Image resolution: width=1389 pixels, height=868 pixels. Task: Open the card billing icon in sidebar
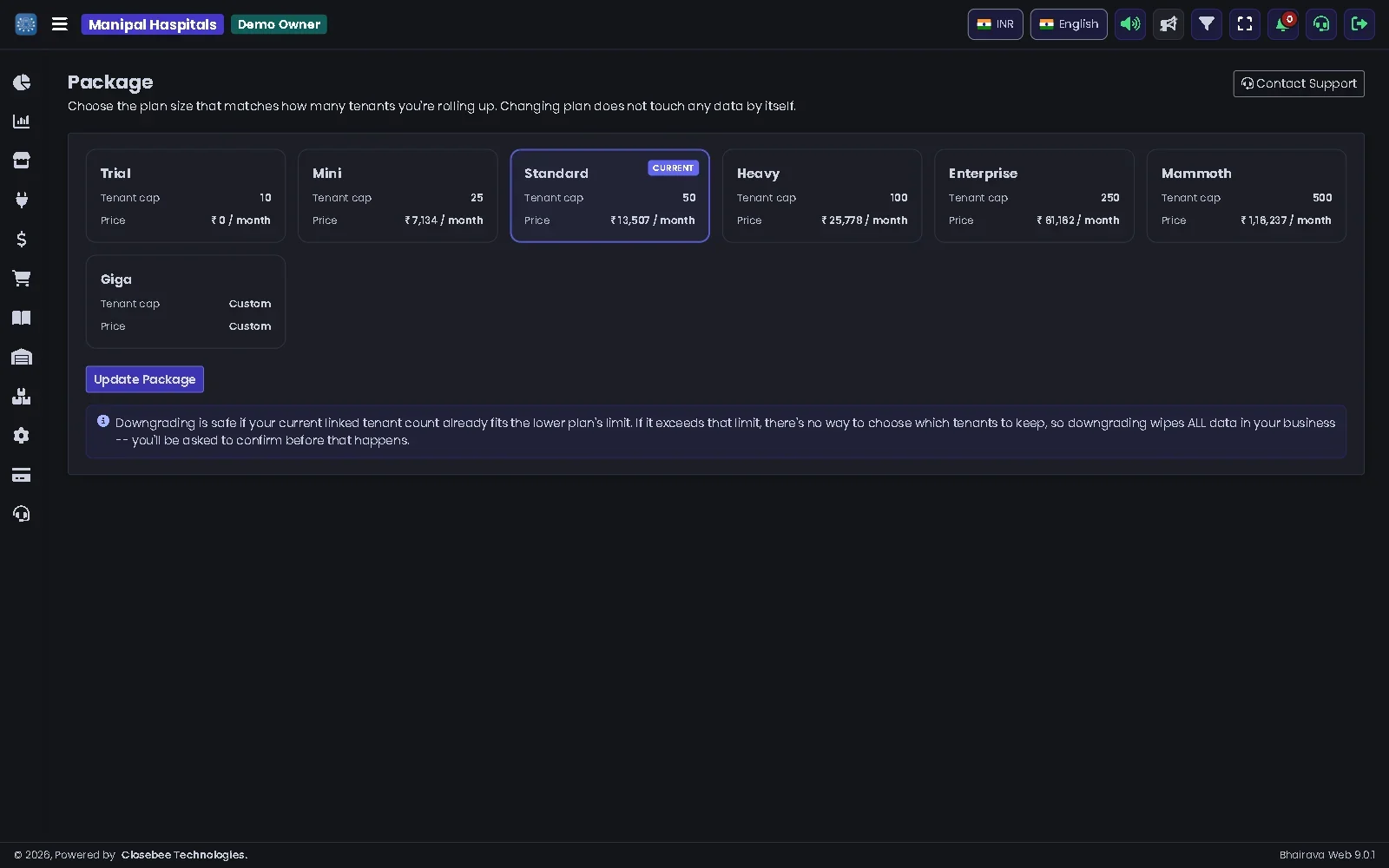(22, 475)
